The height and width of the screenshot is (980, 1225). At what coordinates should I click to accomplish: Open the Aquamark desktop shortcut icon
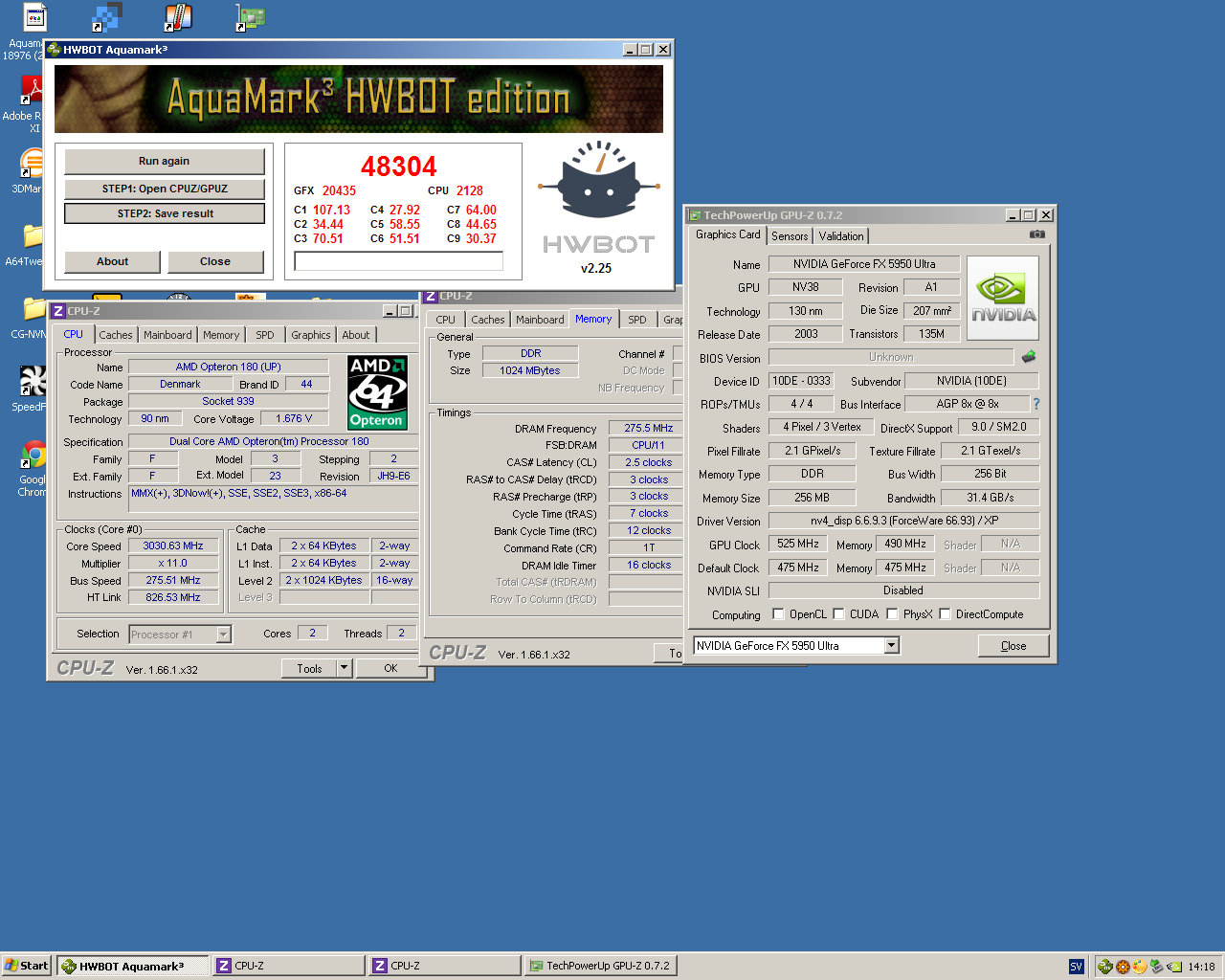click(33, 17)
